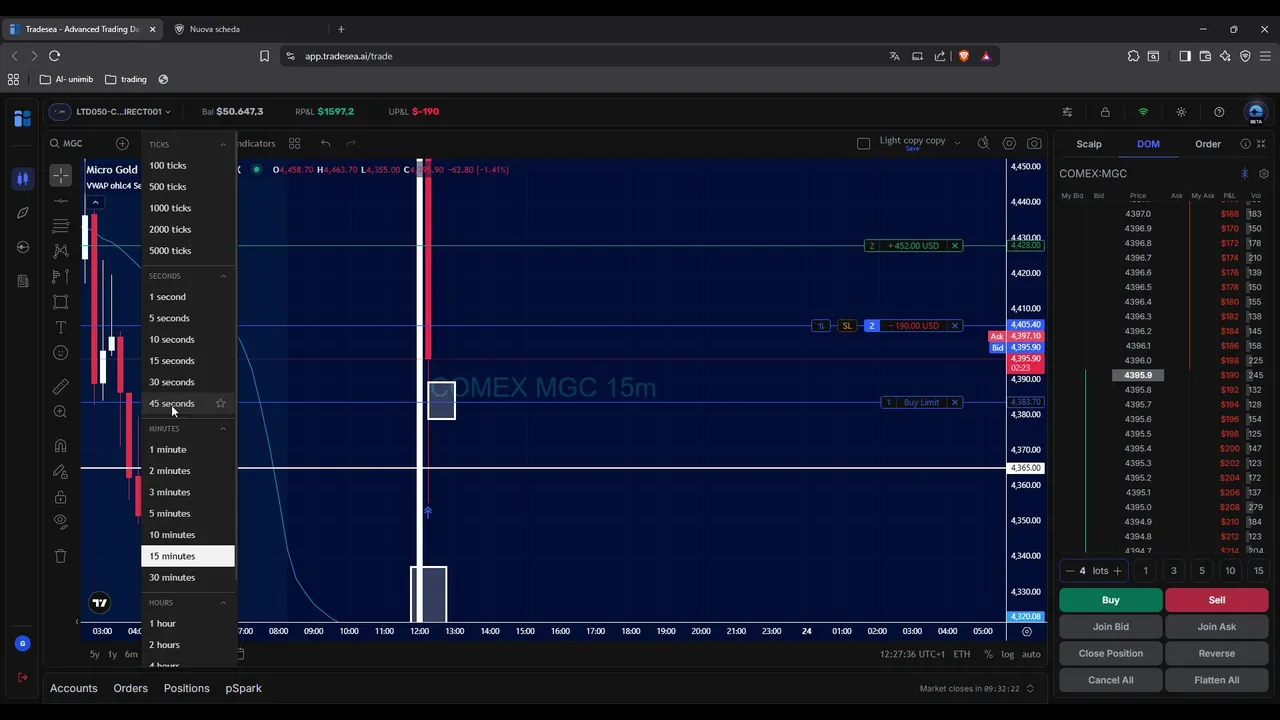Image resolution: width=1280 pixels, height=720 pixels.
Task: Toggle fullscreen chart square checkbox
Action: click(864, 144)
